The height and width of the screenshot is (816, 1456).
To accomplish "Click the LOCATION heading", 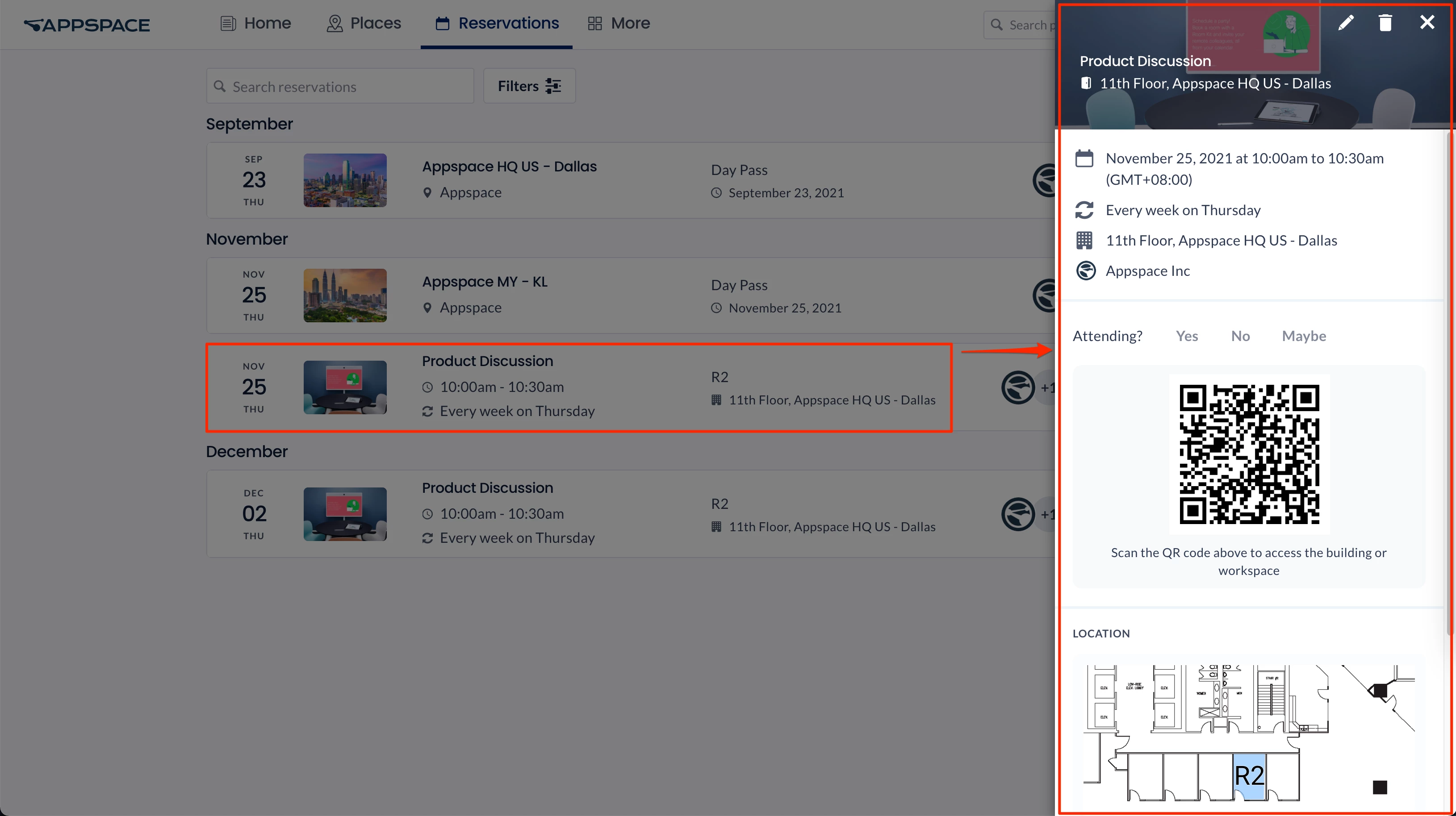I will click(x=1100, y=633).
